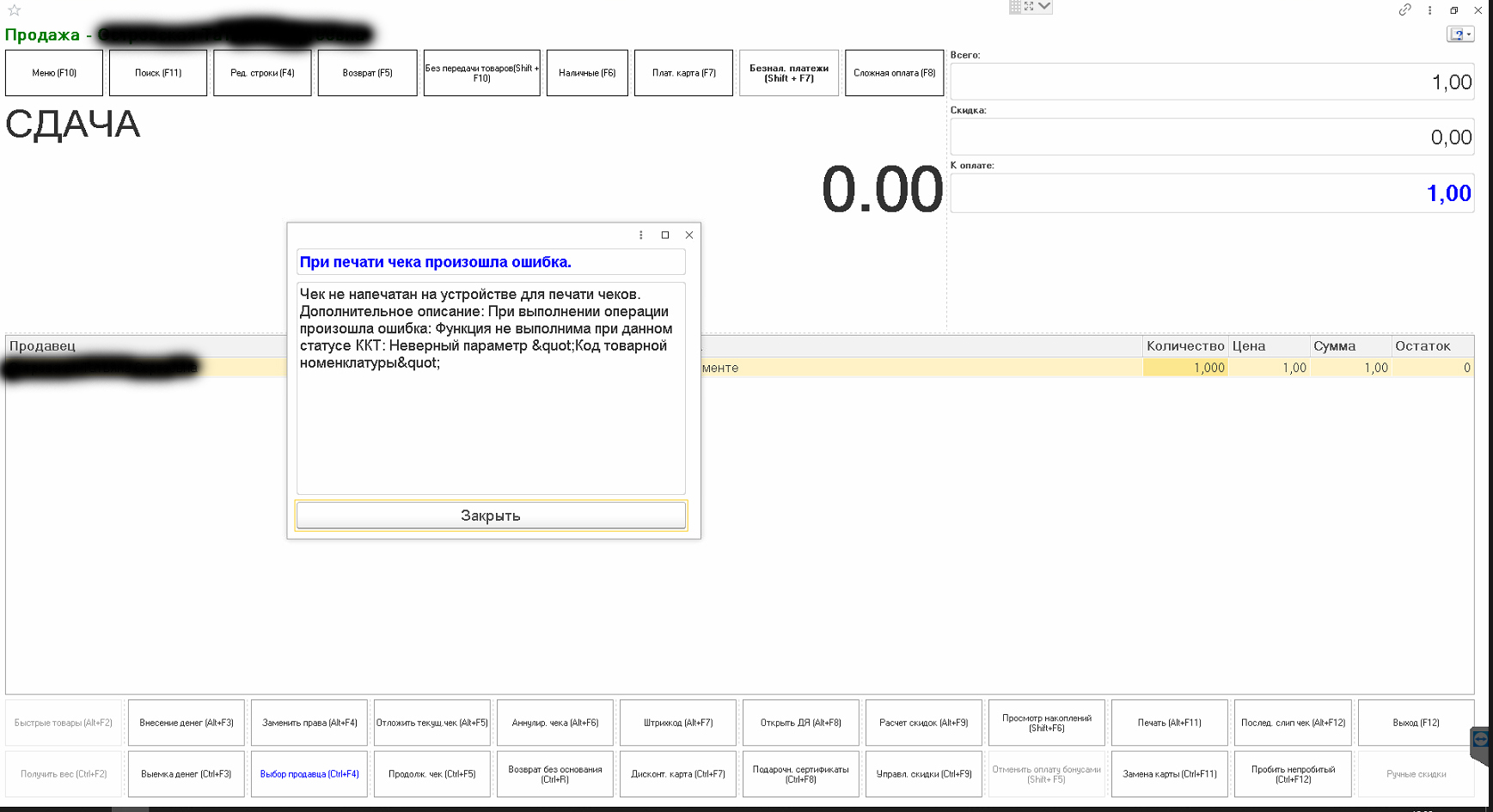The width and height of the screenshot is (1493, 812).
Task: Click the blue remote-control side tab icon
Action: (x=1481, y=741)
